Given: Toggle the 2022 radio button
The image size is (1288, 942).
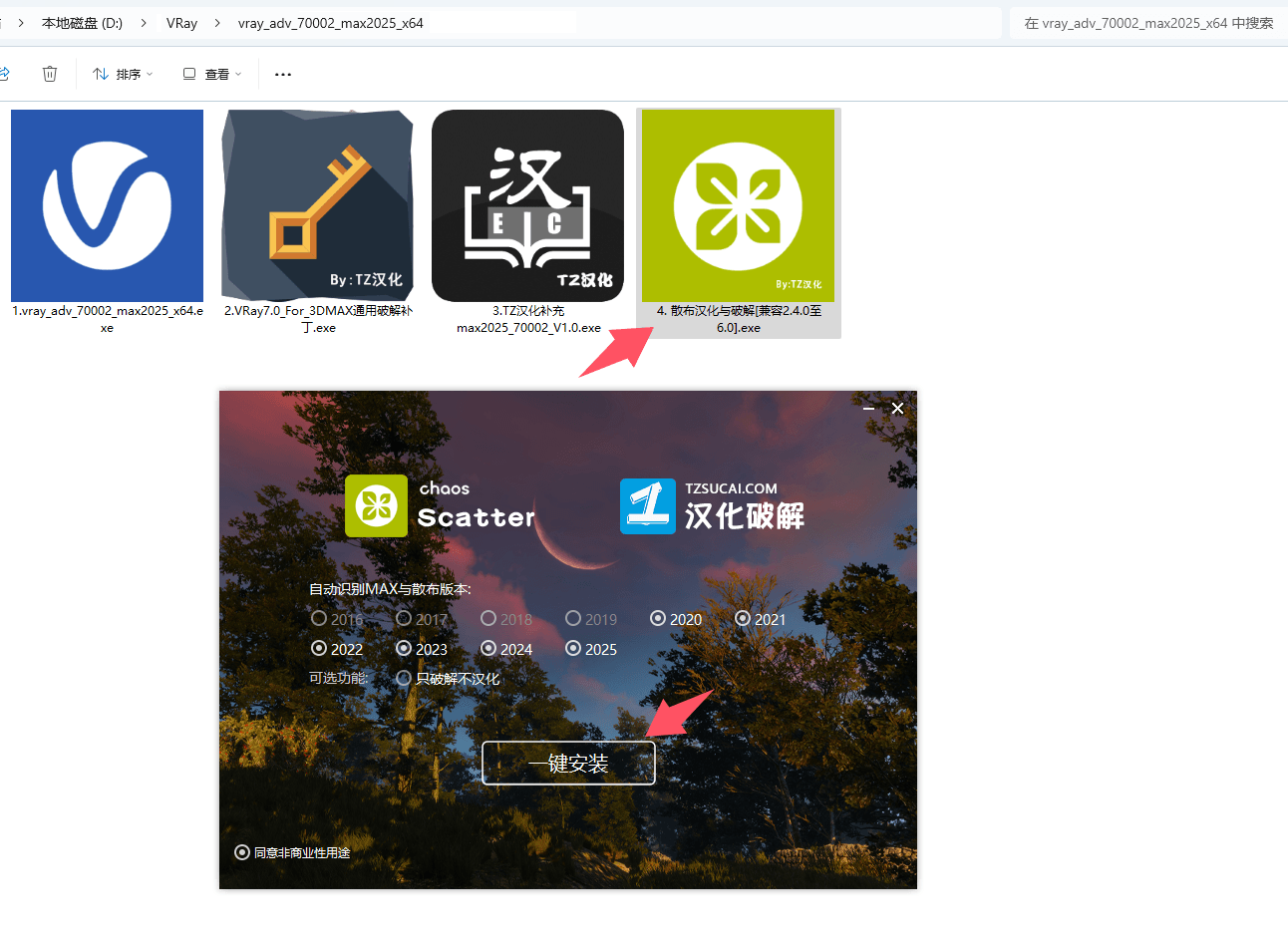Looking at the screenshot, I should (319, 648).
